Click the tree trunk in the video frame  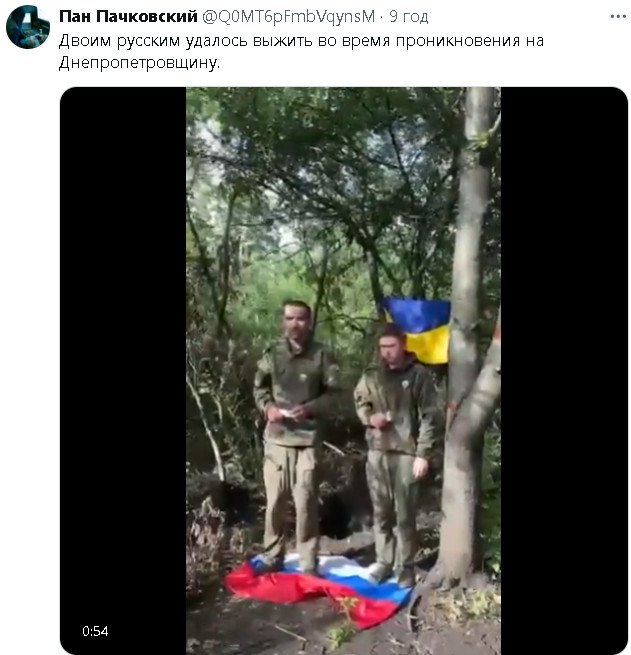click(468, 334)
